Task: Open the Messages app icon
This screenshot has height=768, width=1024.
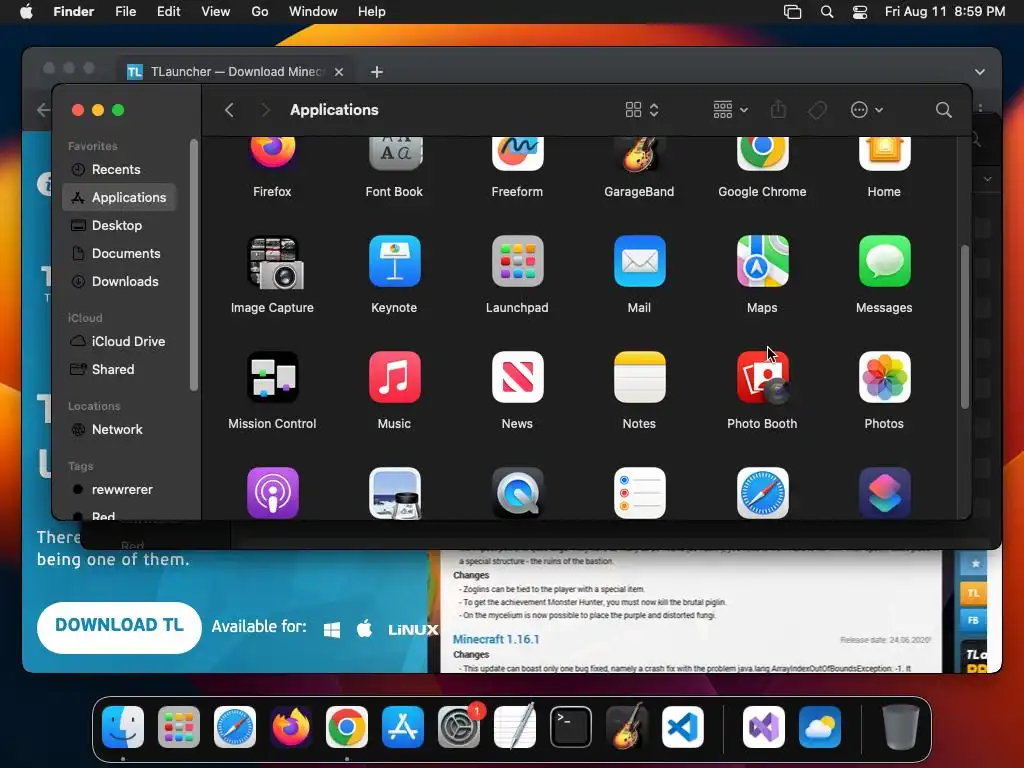Action: point(884,261)
